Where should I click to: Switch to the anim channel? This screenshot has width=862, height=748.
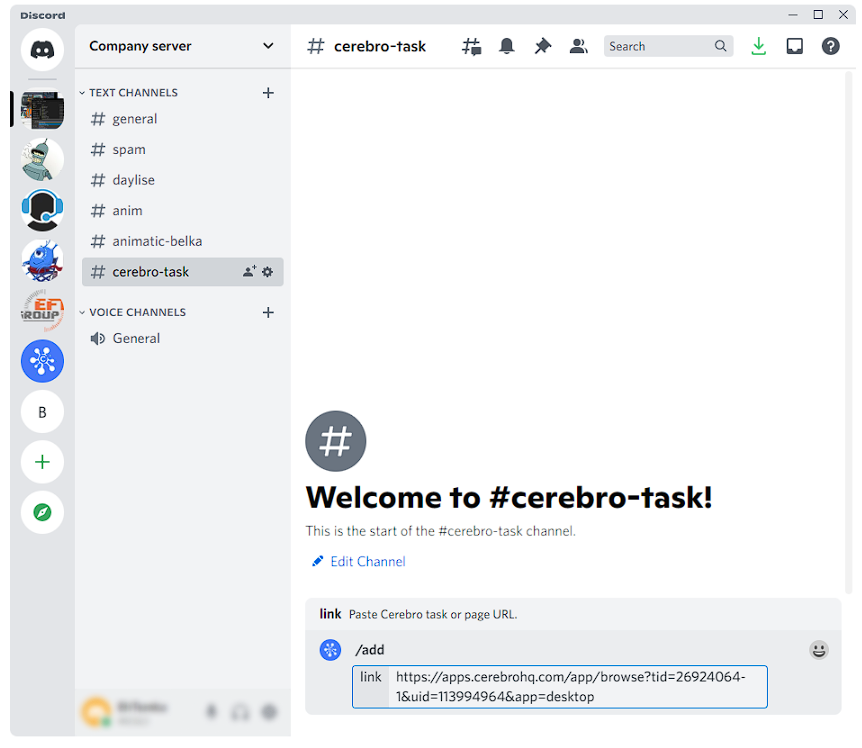[183, 210]
